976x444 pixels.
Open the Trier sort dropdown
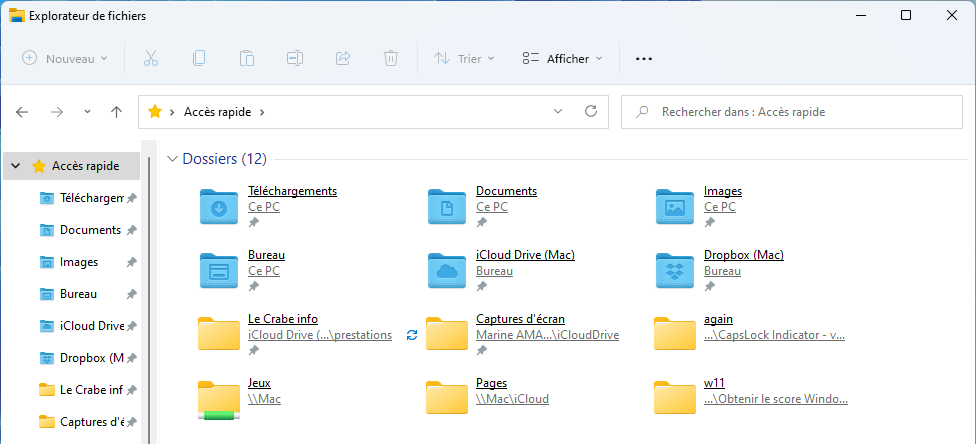point(464,59)
